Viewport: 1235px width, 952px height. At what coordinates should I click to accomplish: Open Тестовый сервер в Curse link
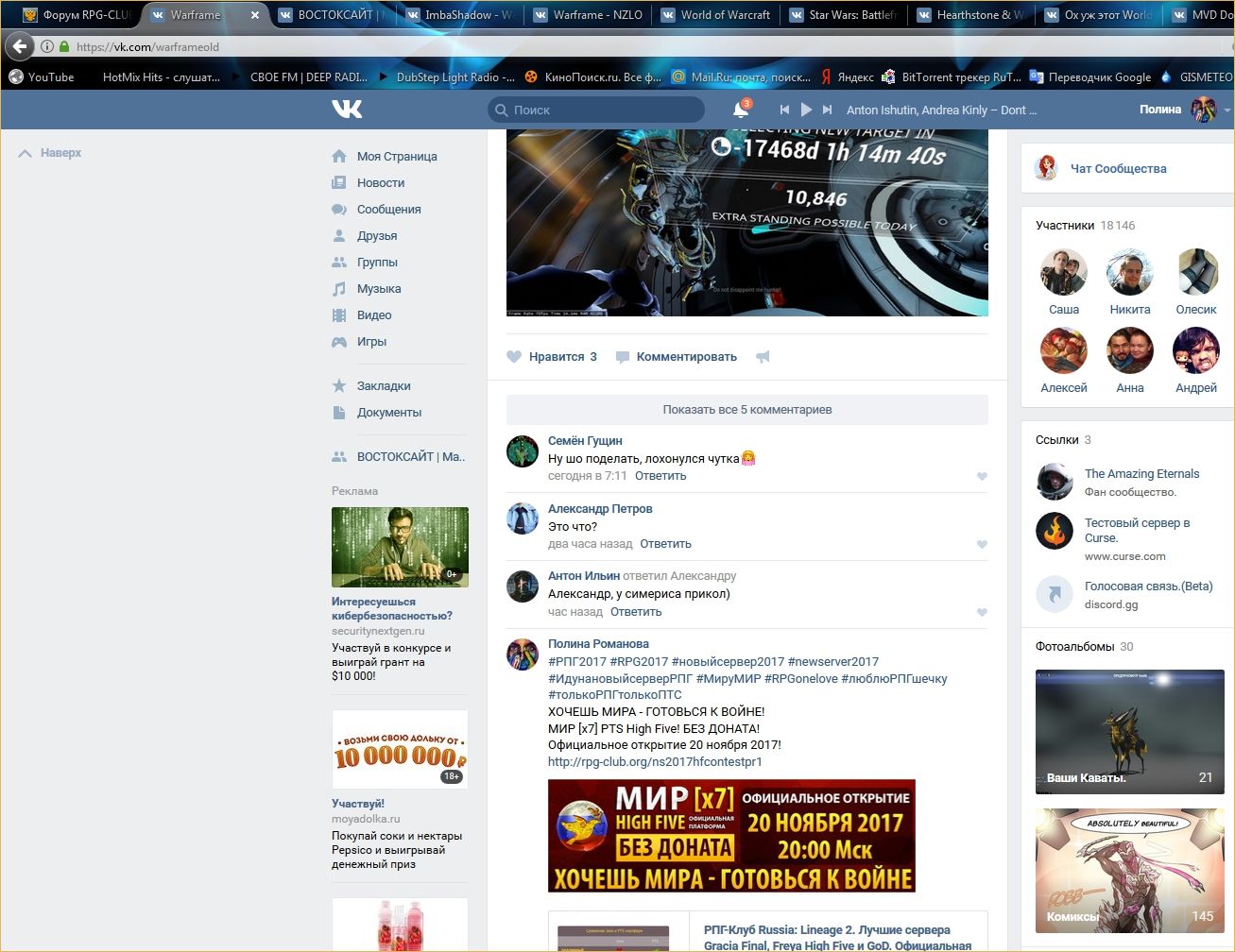pos(1137,531)
